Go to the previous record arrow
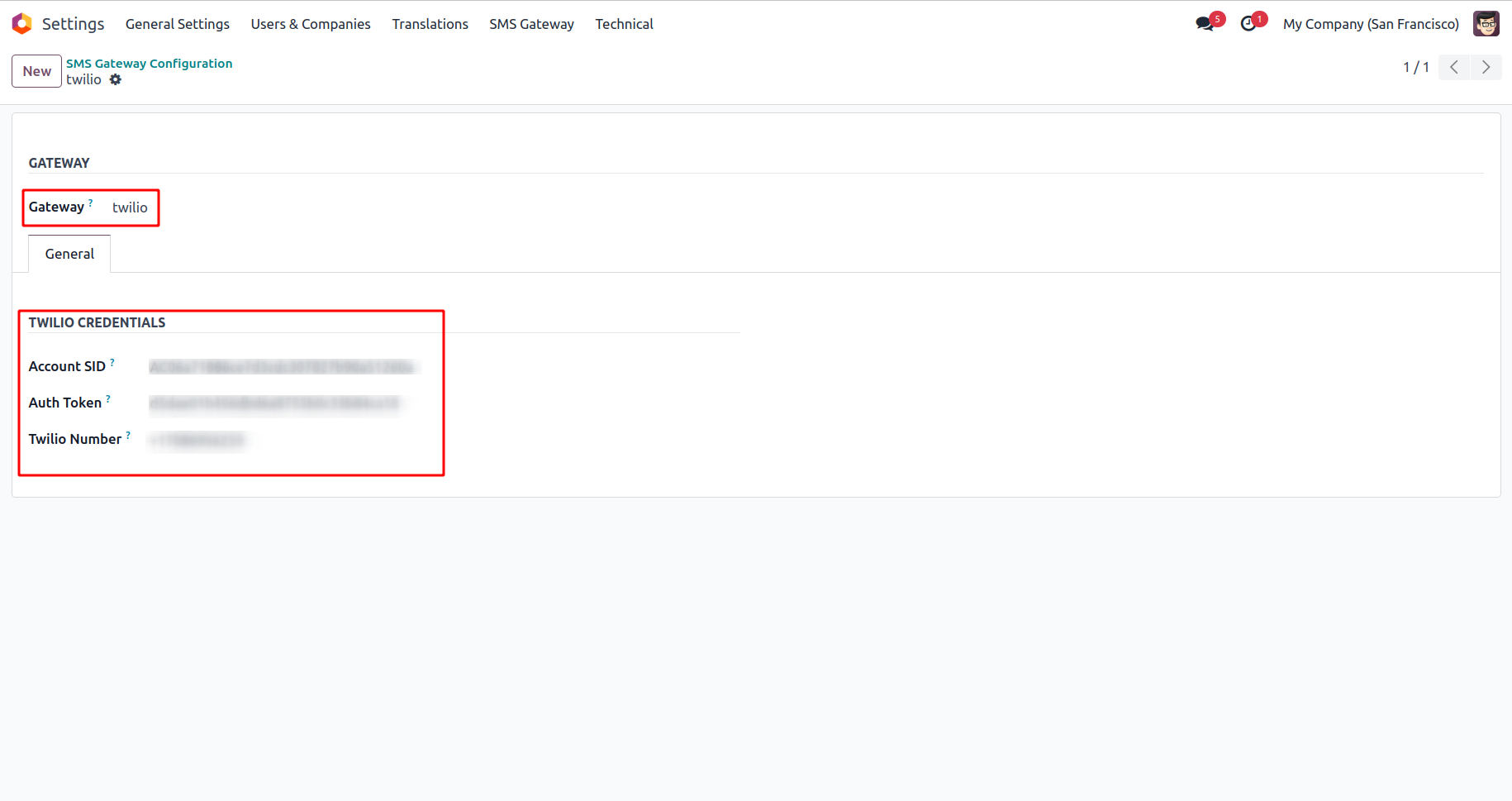Screen dimensions: 1512x801 tap(1454, 67)
